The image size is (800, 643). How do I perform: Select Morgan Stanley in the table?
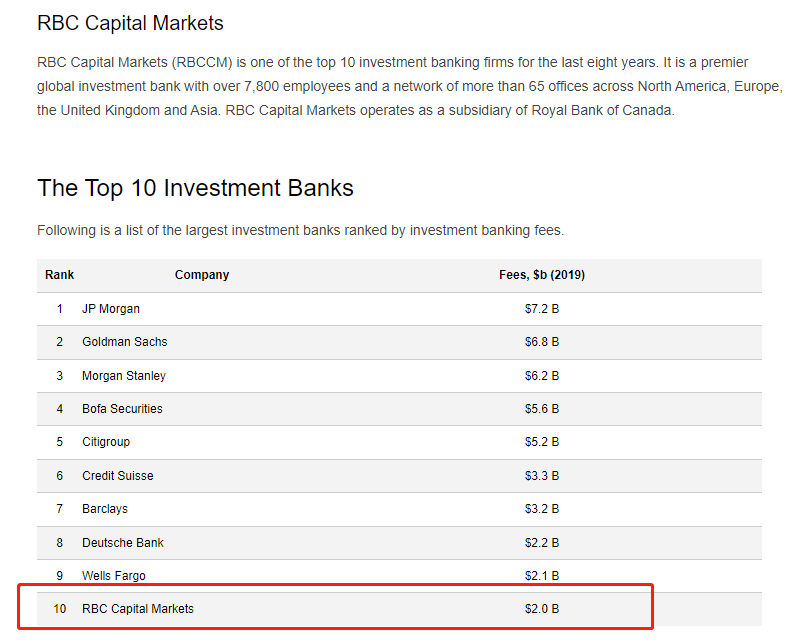coord(124,376)
